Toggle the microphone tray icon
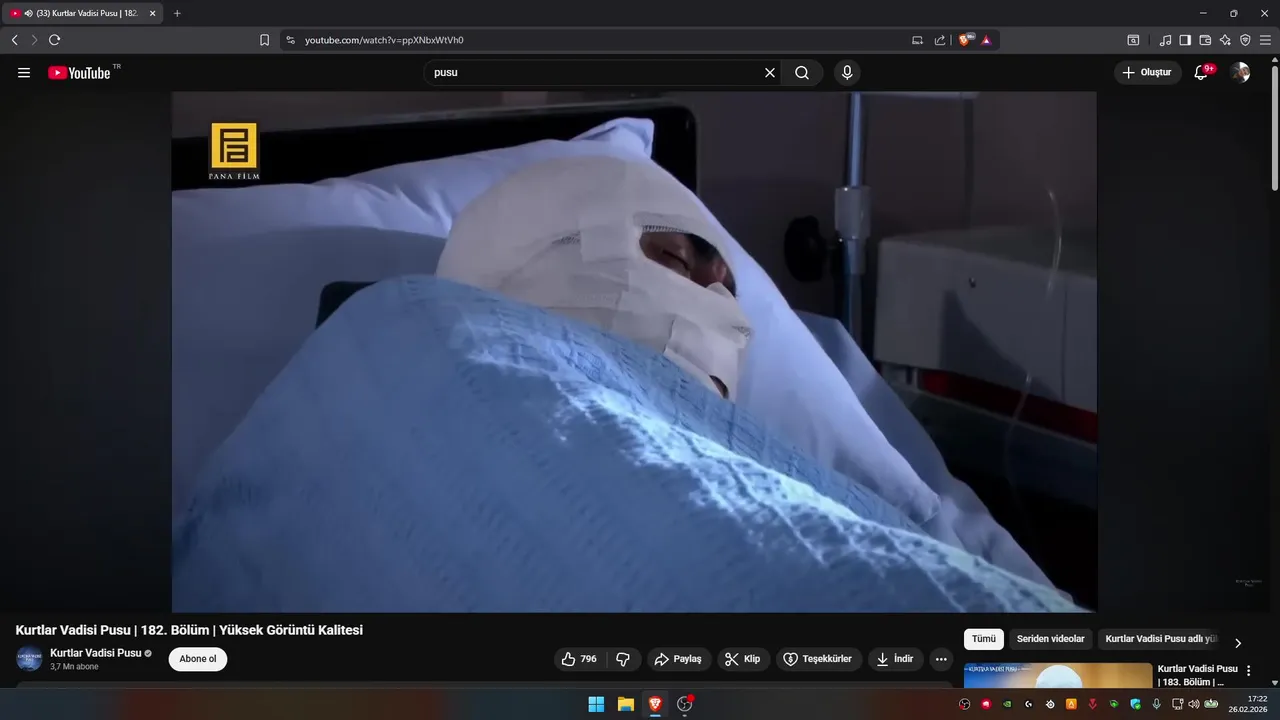Viewport: 1280px width, 720px height. coord(1157,704)
